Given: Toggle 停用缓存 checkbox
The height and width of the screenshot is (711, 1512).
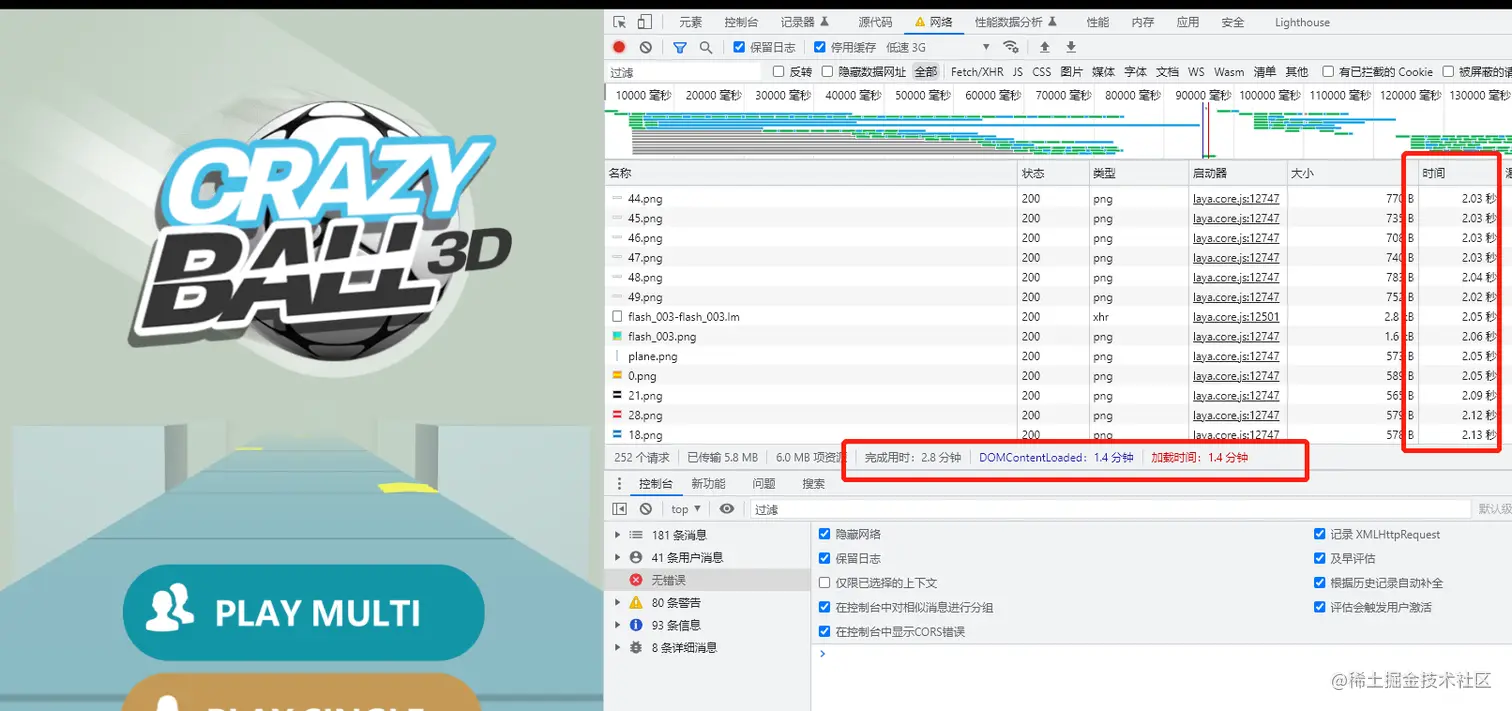Looking at the screenshot, I should [820, 47].
